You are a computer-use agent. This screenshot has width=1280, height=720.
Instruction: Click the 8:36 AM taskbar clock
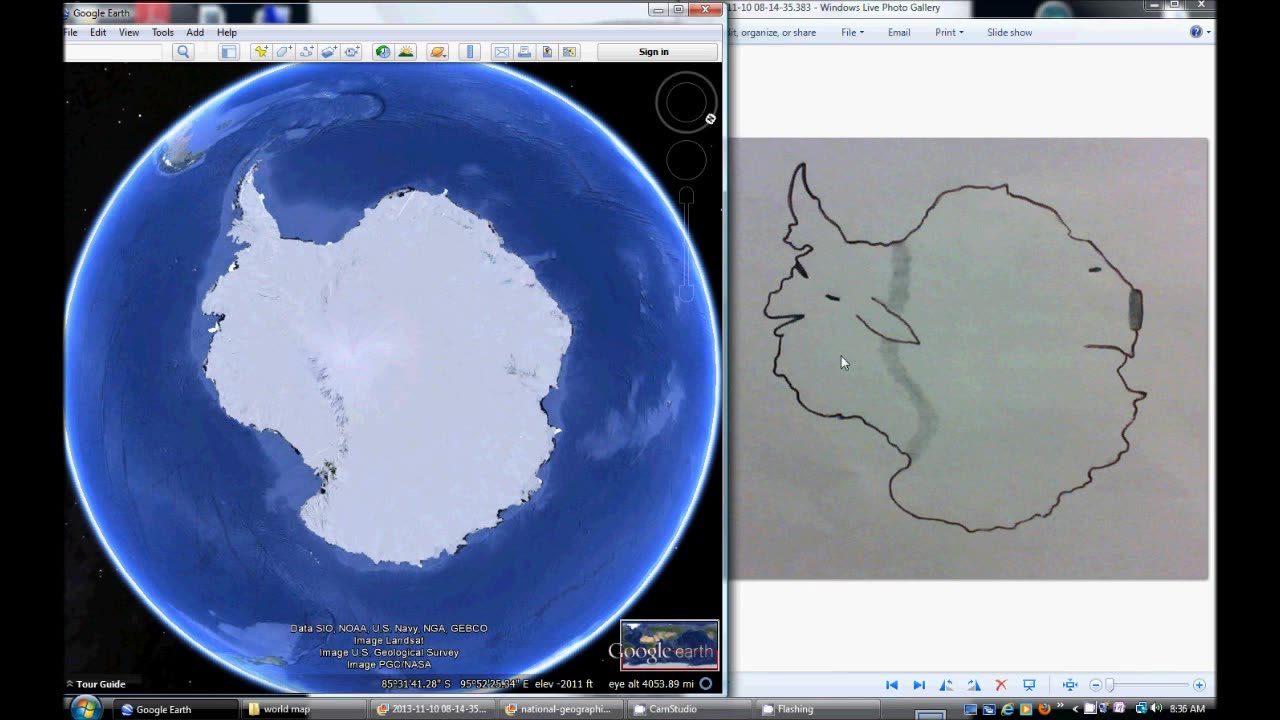click(1187, 709)
